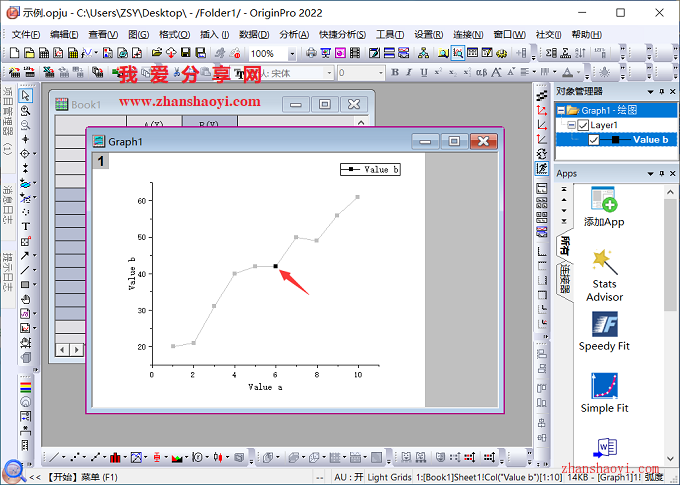Click the Value a axis title

coord(265,387)
